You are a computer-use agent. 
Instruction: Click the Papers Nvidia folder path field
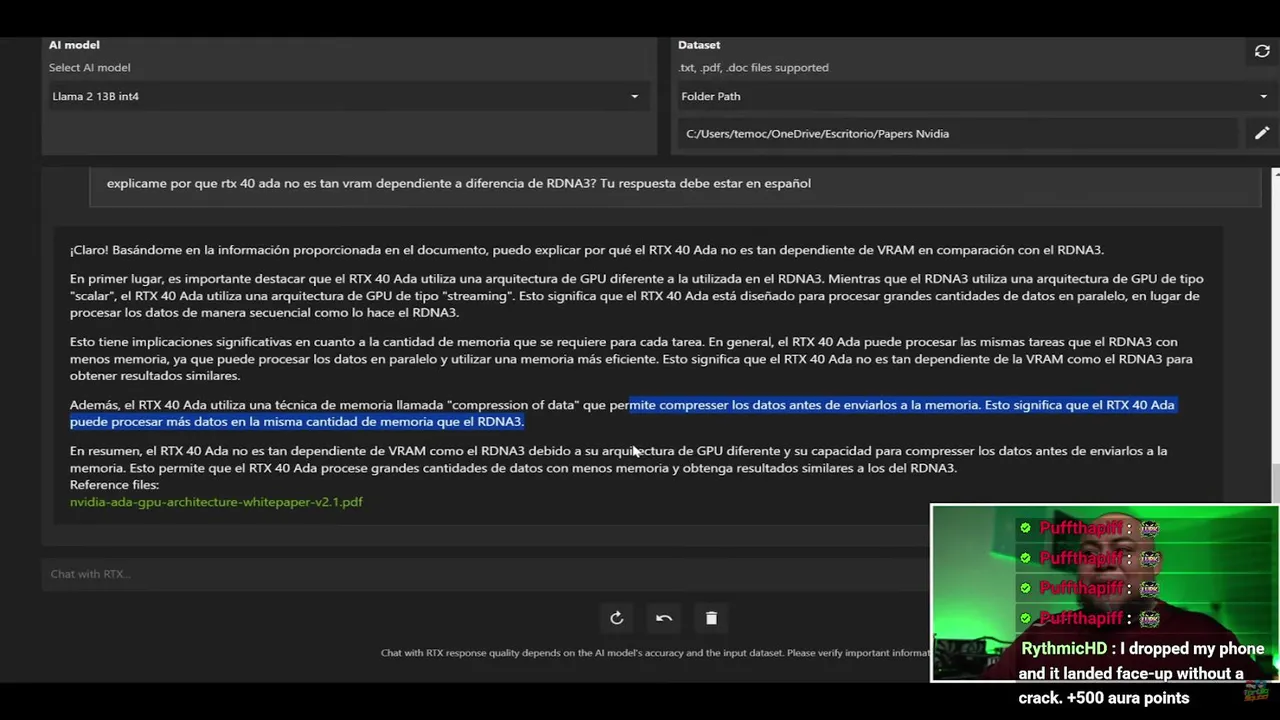click(x=958, y=133)
